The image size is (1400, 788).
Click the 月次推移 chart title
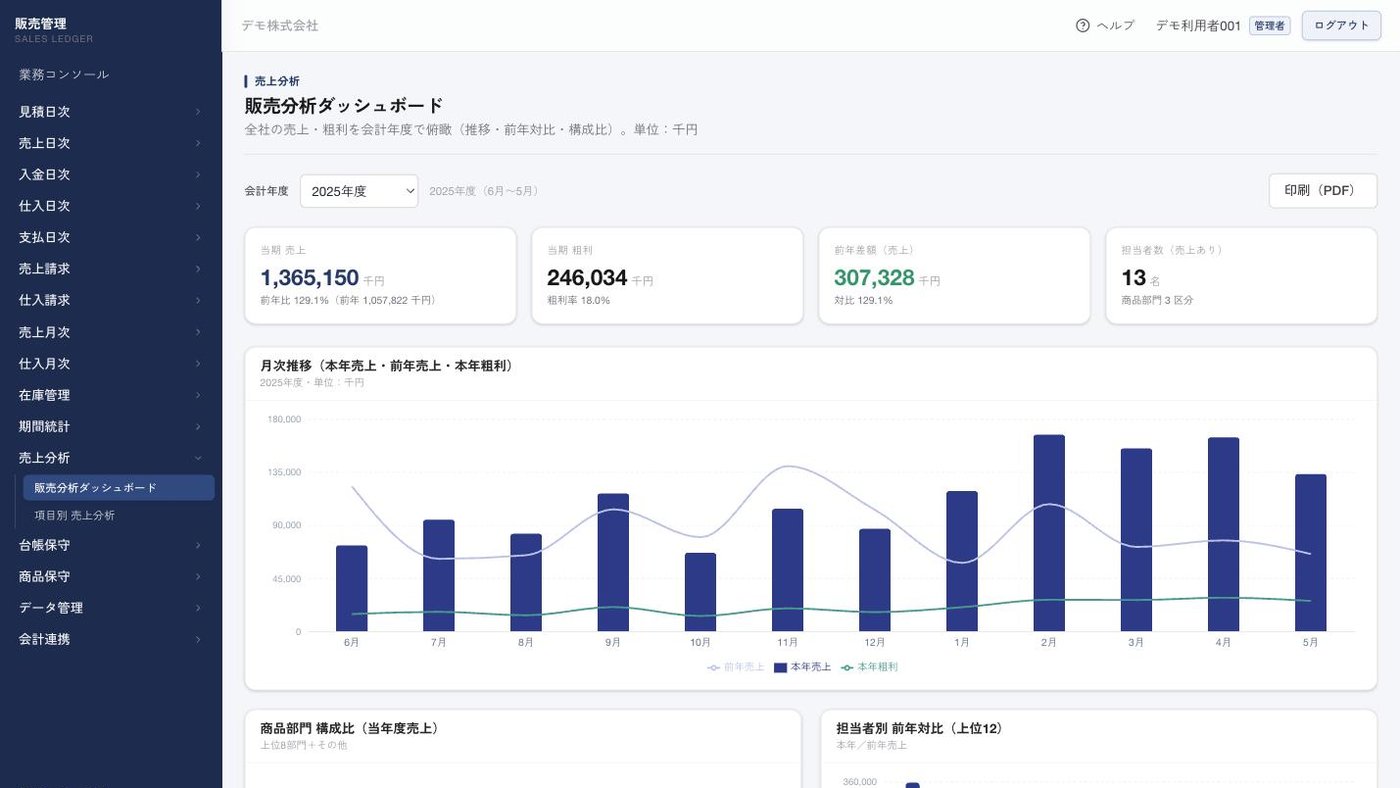click(x=389, y=366)
